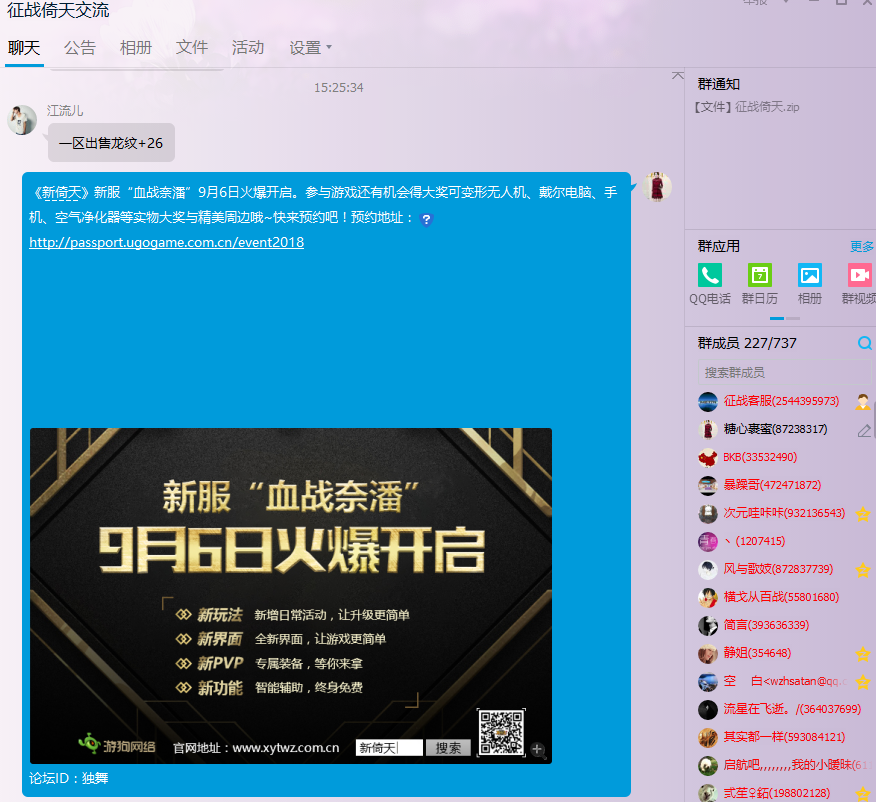Viewport: 876px width, 802px height.
Task: Click inside the 搜索群成员 search field
Action: [784, 373]
